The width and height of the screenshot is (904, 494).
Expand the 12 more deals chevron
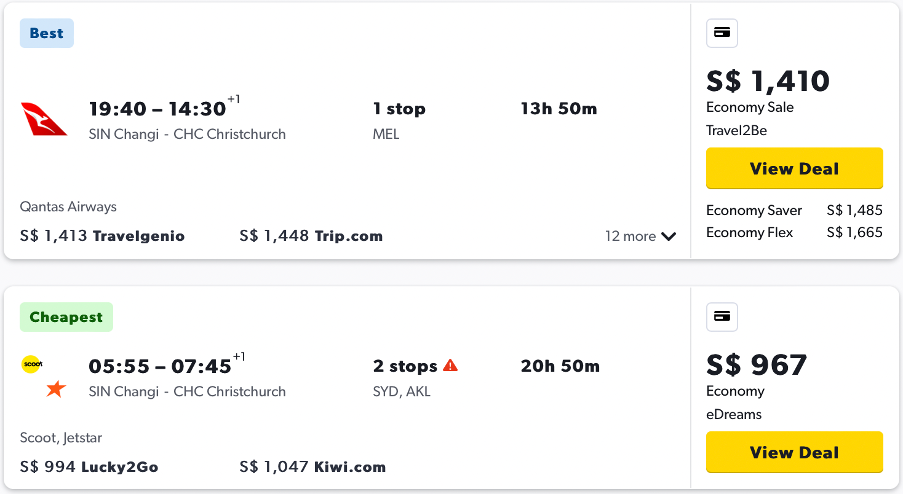point(668,237)
